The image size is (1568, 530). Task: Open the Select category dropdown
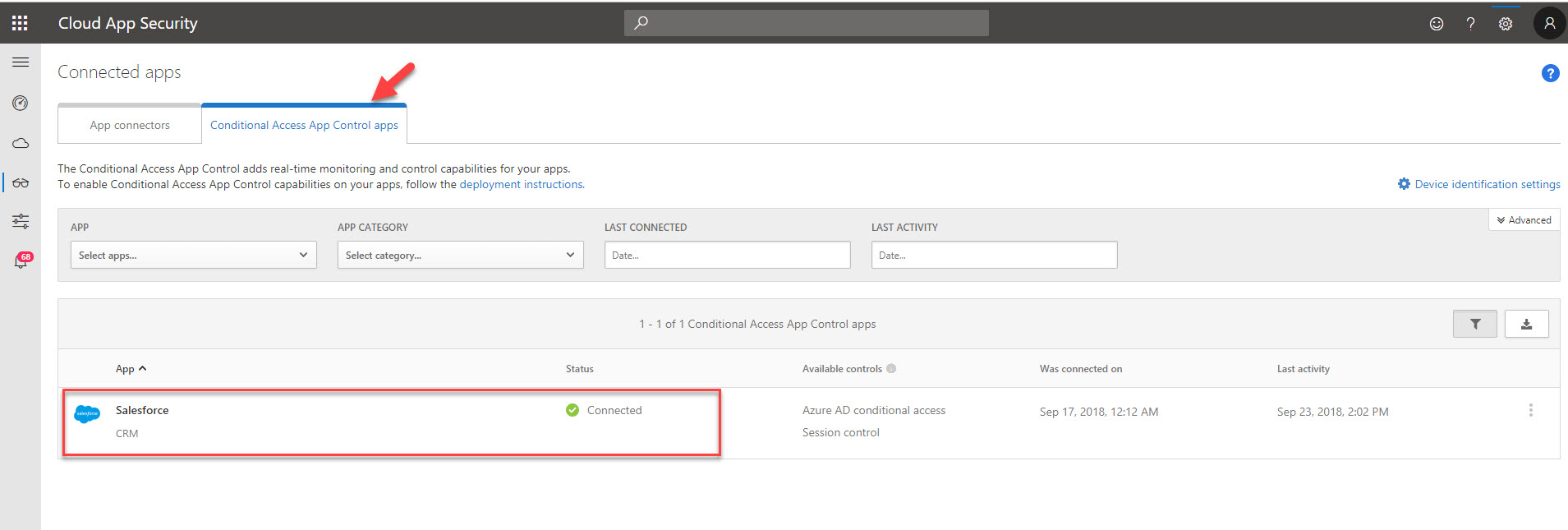click(461, 255)
